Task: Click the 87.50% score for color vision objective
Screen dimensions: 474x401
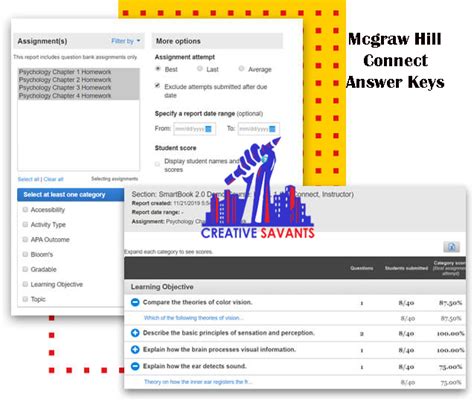Action: (x=450, y=303)
